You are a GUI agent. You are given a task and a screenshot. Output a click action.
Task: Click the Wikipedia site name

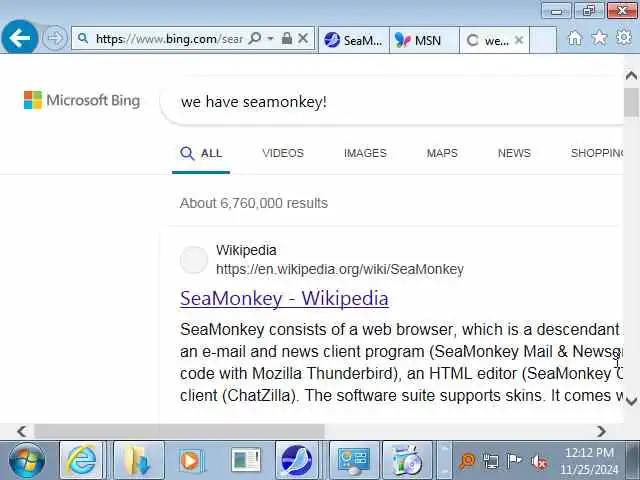click(246, 250)
